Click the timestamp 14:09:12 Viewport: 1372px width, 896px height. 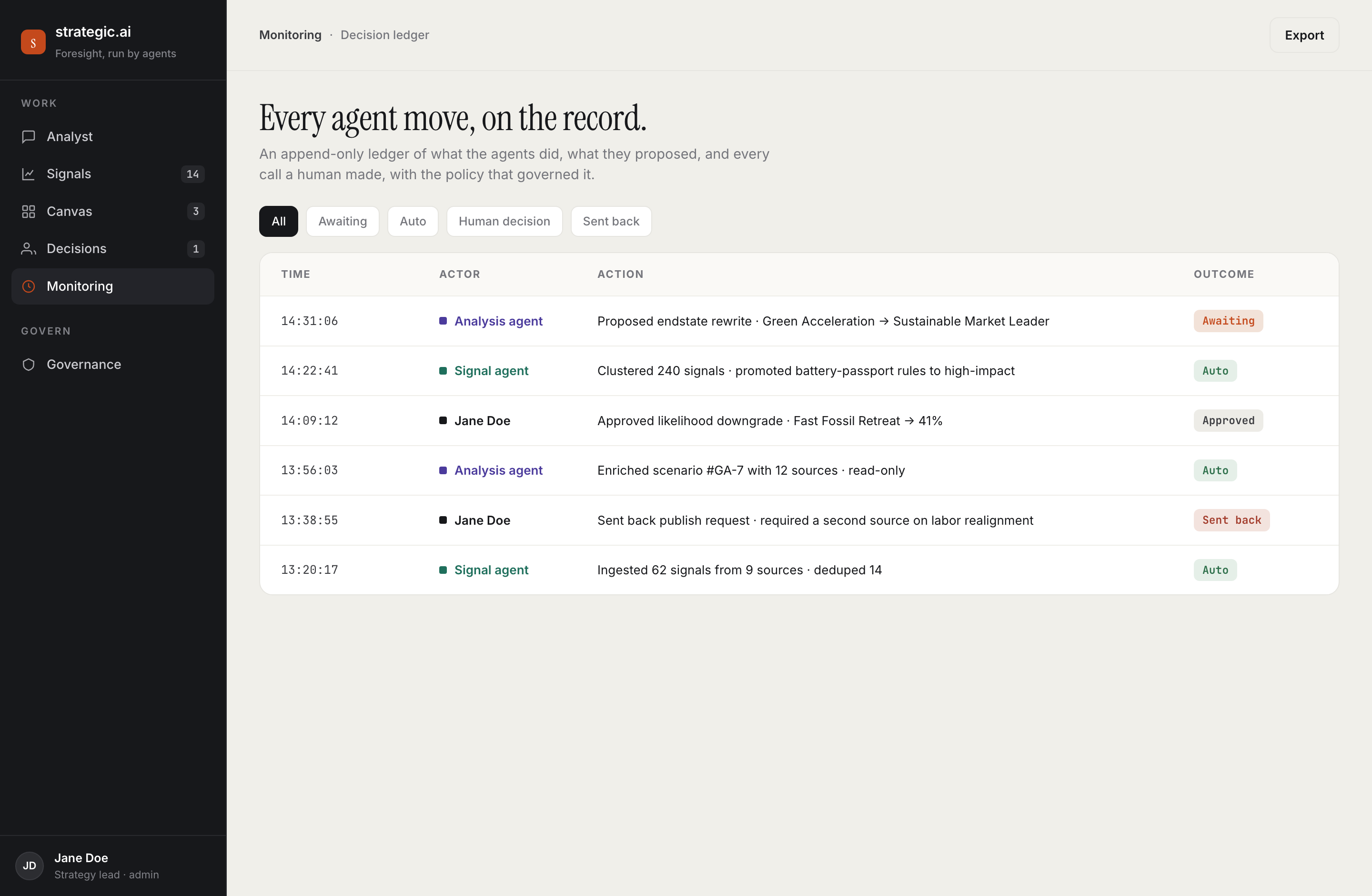tap(310, 421)
